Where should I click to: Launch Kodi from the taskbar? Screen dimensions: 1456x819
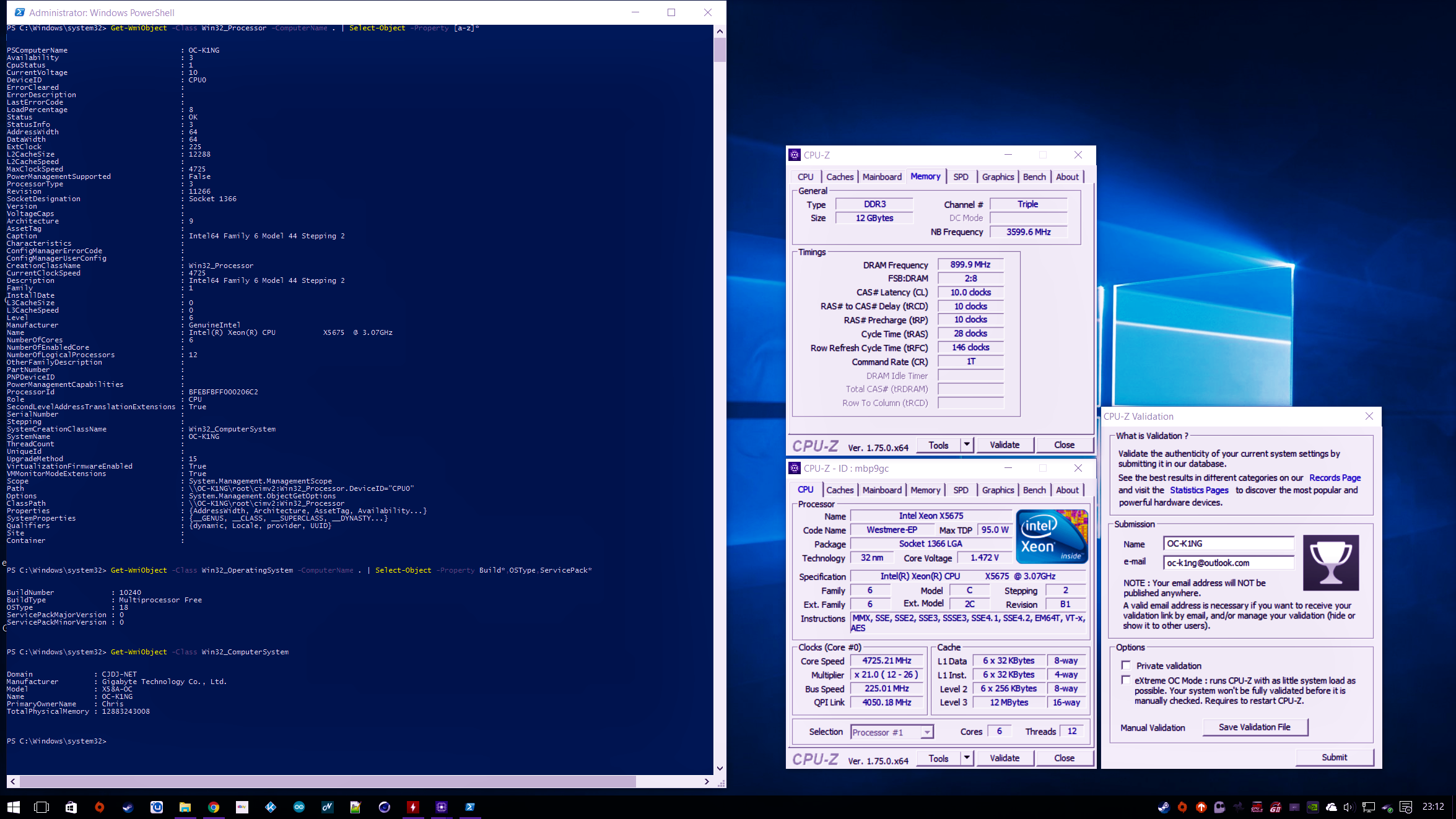(x=271, y=807)
